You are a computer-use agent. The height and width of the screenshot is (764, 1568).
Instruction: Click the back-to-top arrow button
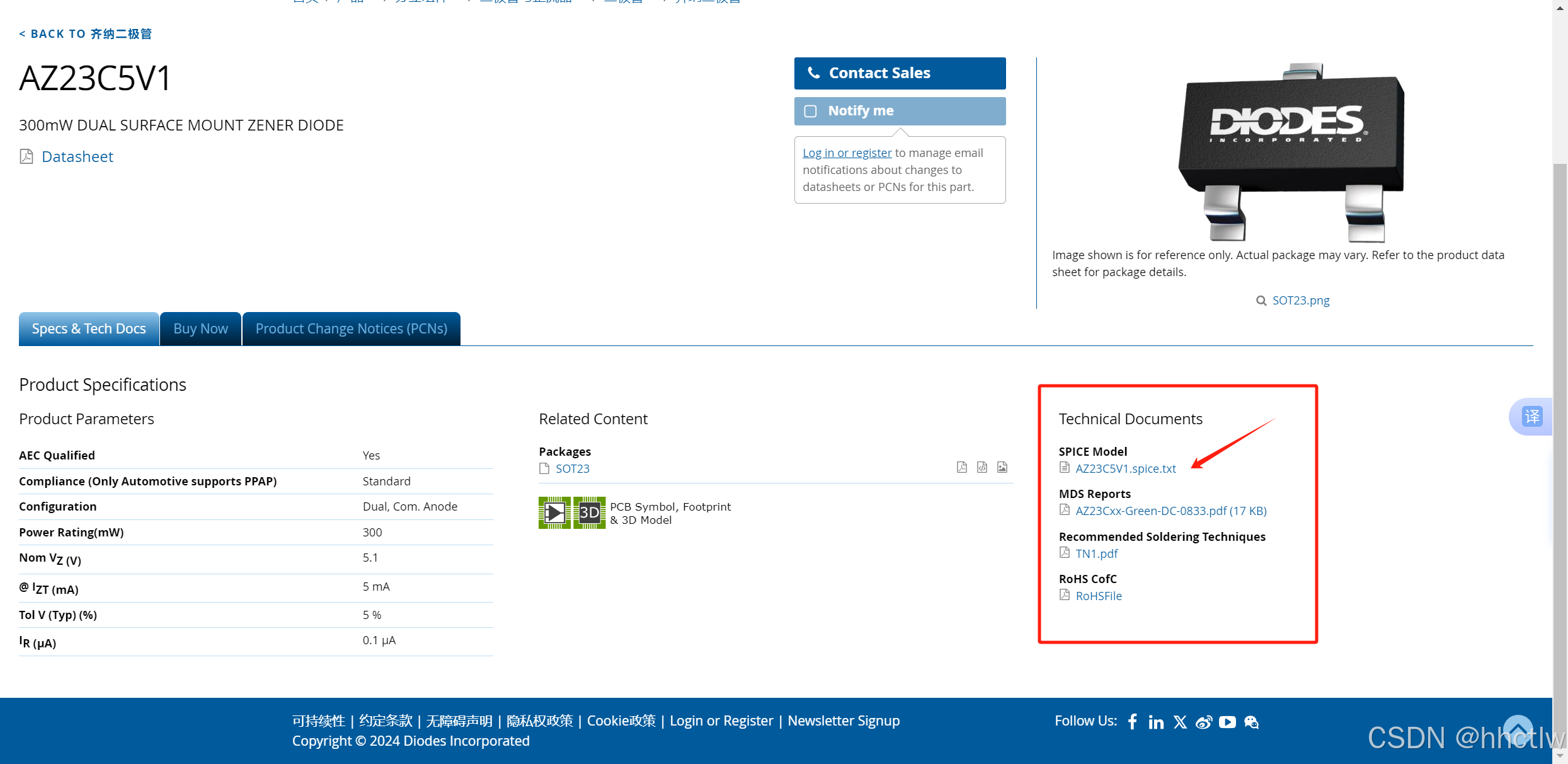pyautogui.click(x=1518, y=729)
